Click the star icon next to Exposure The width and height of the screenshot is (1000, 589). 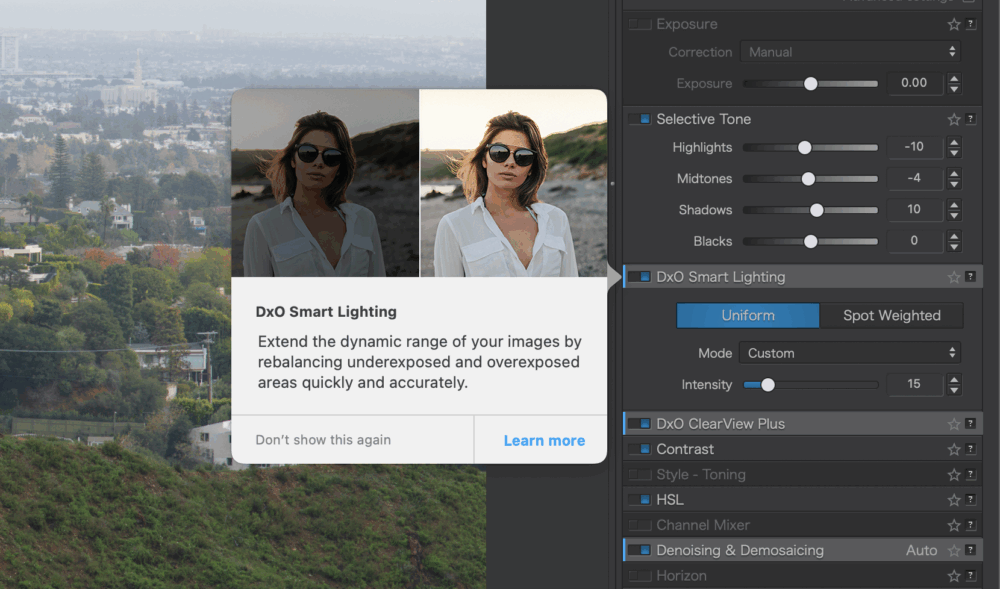click(x=954, y=24)
